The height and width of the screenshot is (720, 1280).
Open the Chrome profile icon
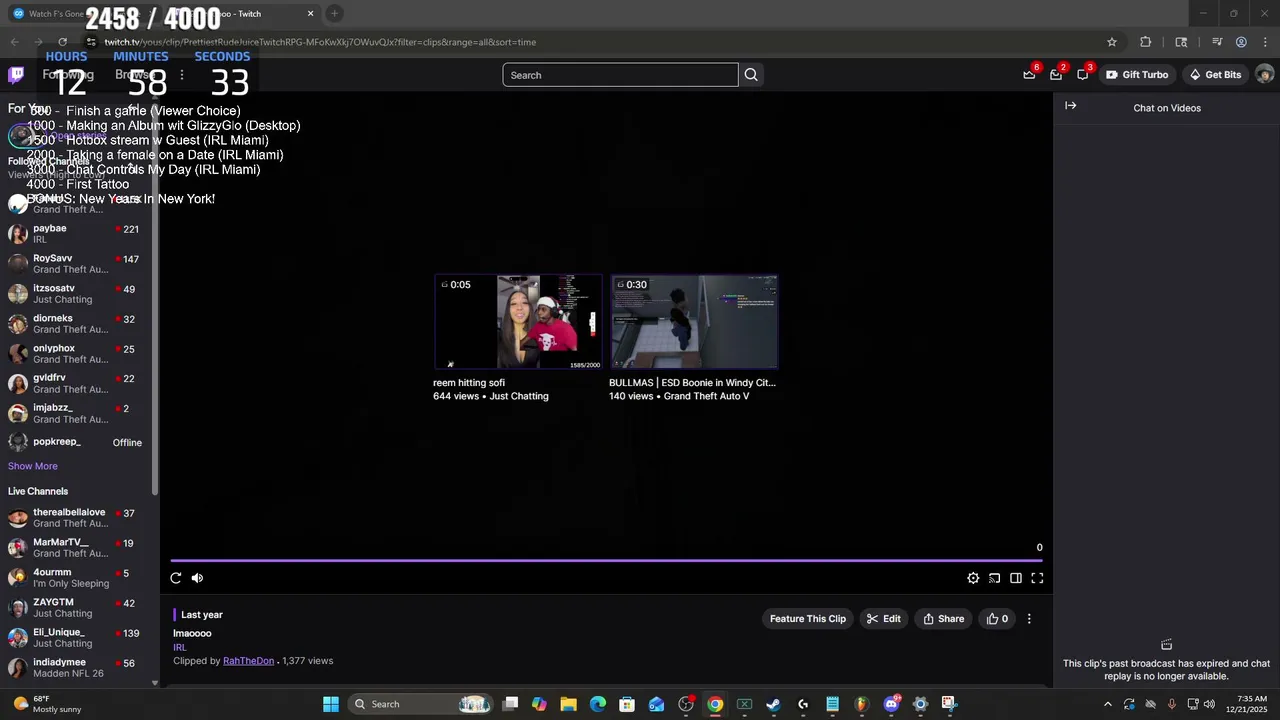(x=1241, y=42)
